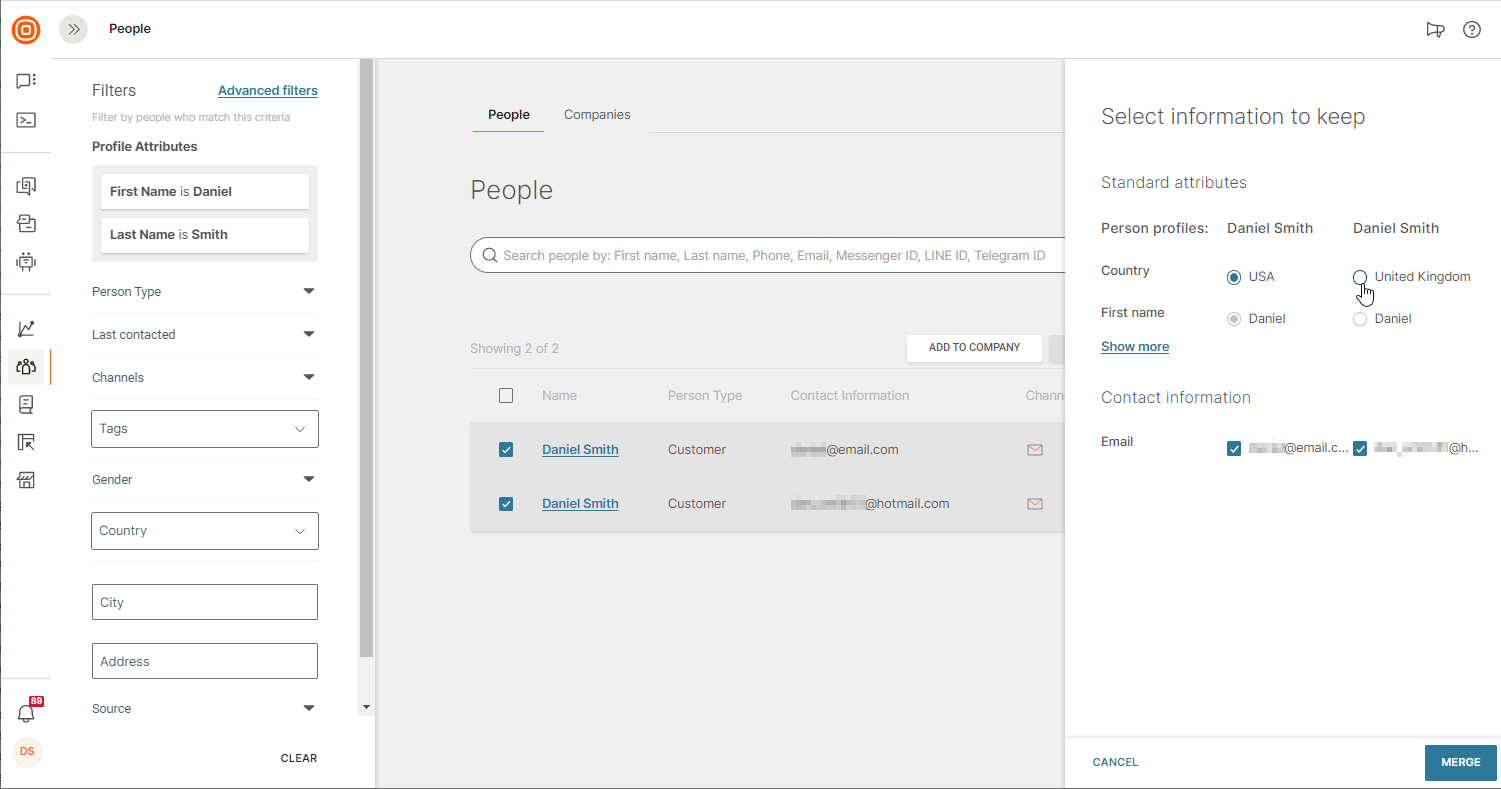Switch to the Companies tab
Viewport: 1501px width, 789px height.
pos(597,115)
